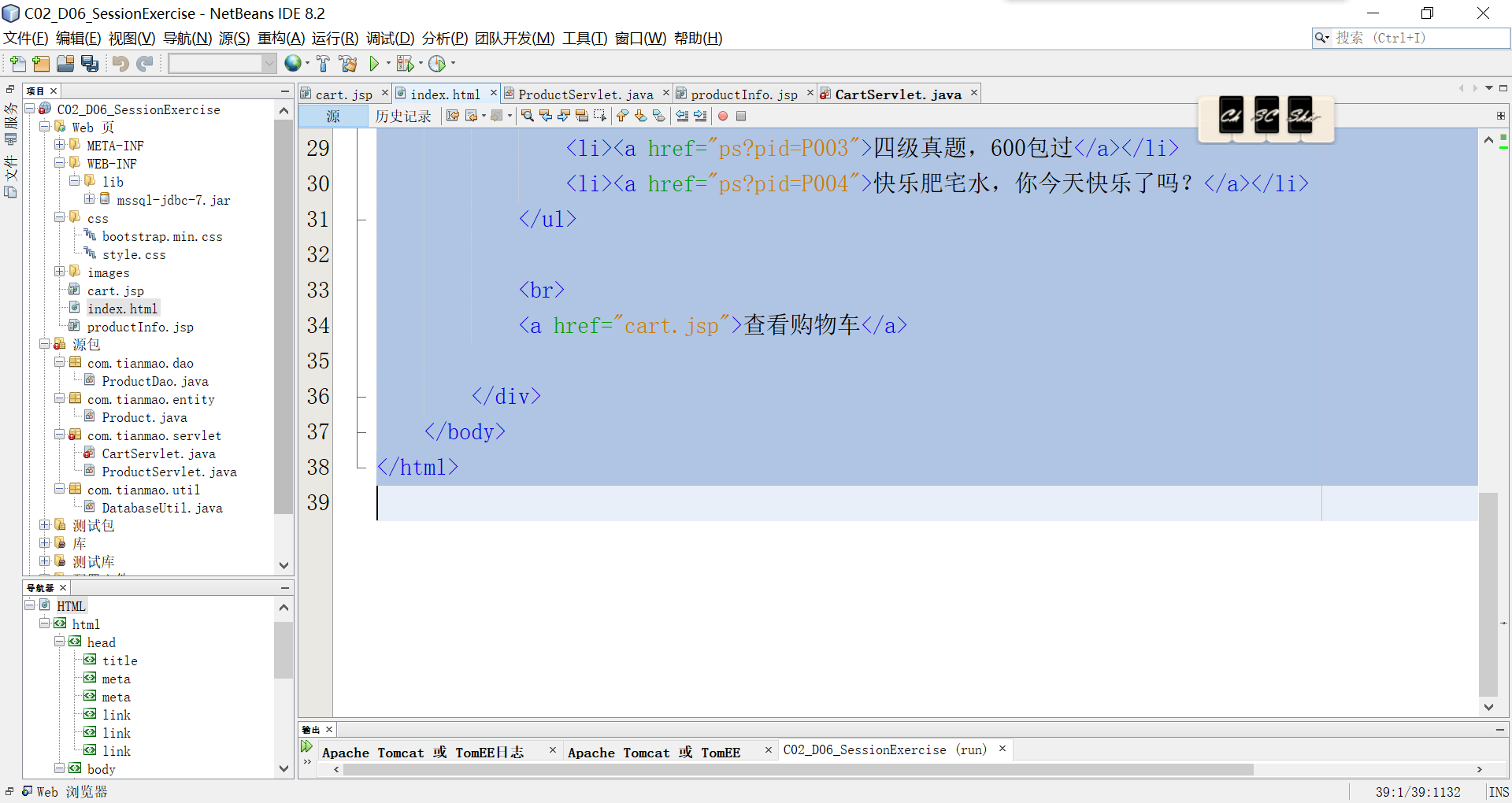Minimize the 项目 projects panel
The height and width of the screenshot is (803, 1512).
tap(285, 91)
